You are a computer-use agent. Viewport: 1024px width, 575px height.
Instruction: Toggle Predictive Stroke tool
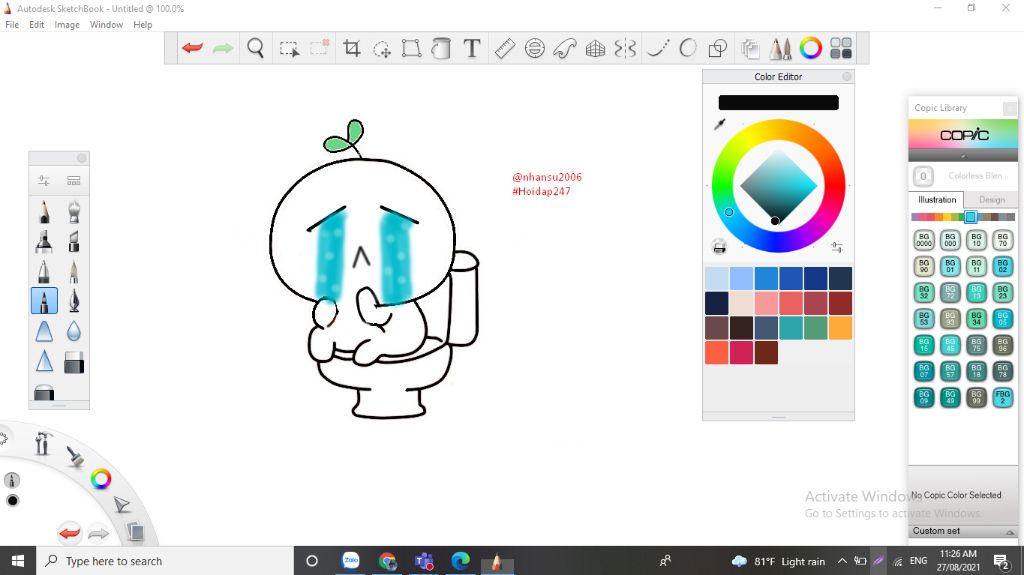pos(688,48)
